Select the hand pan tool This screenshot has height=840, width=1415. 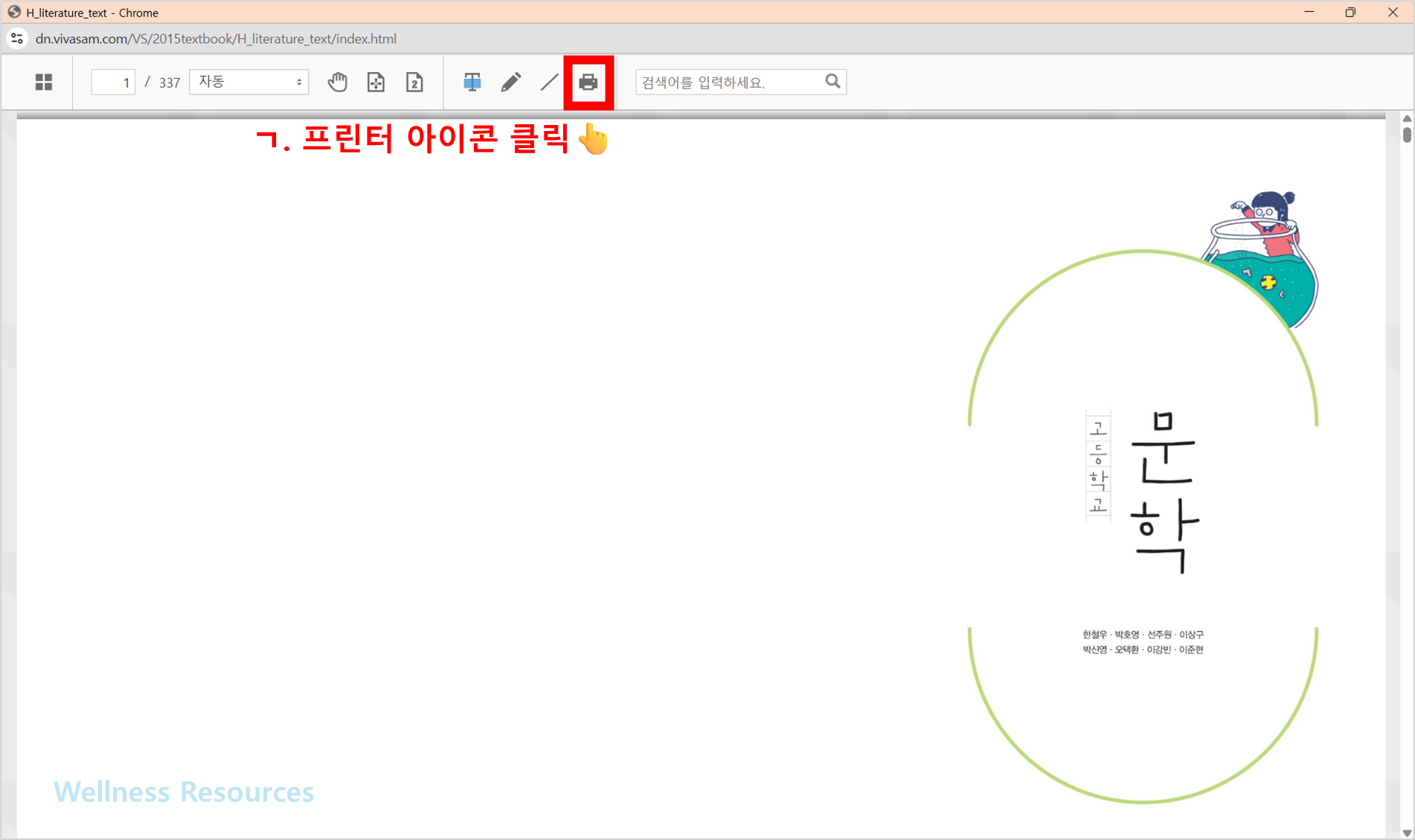(x=338, y=82)
